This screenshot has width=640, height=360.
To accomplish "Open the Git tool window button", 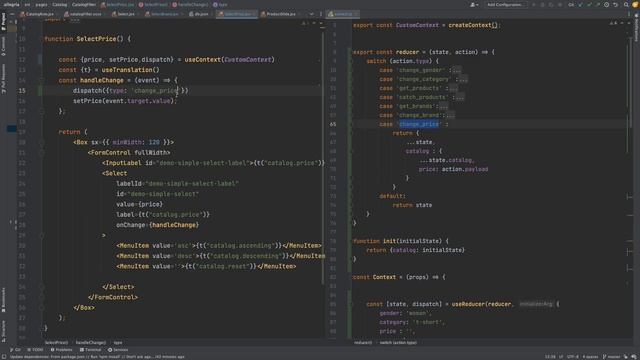I will click(x=15, y=350).
